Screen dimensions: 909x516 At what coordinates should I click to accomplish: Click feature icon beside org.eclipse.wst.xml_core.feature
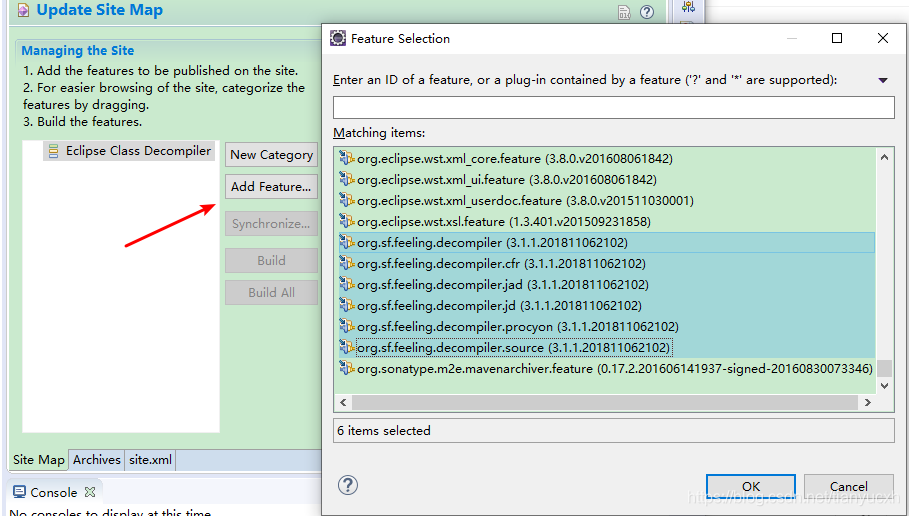[347, 158]
